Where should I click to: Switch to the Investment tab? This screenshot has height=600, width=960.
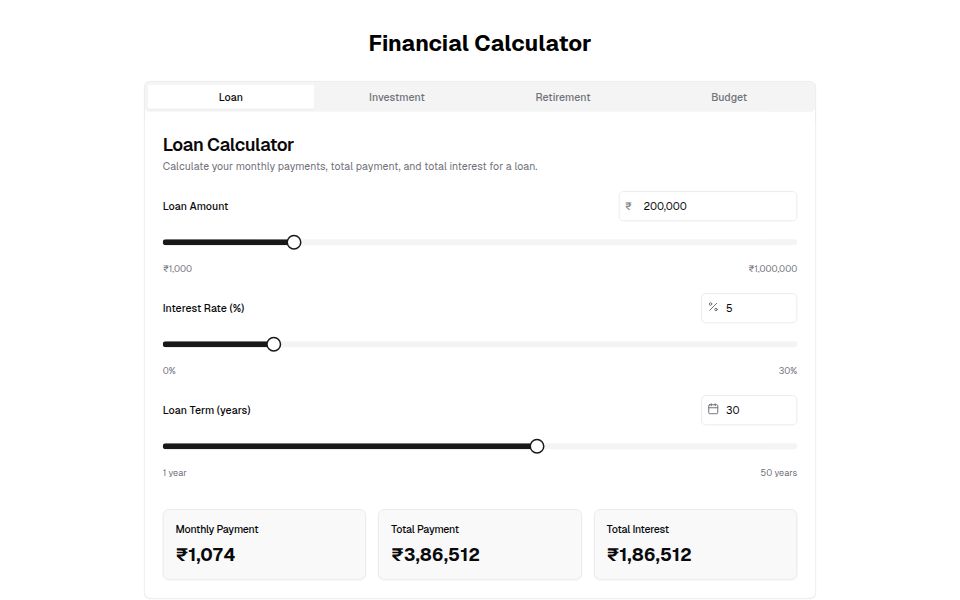point(396,97)
